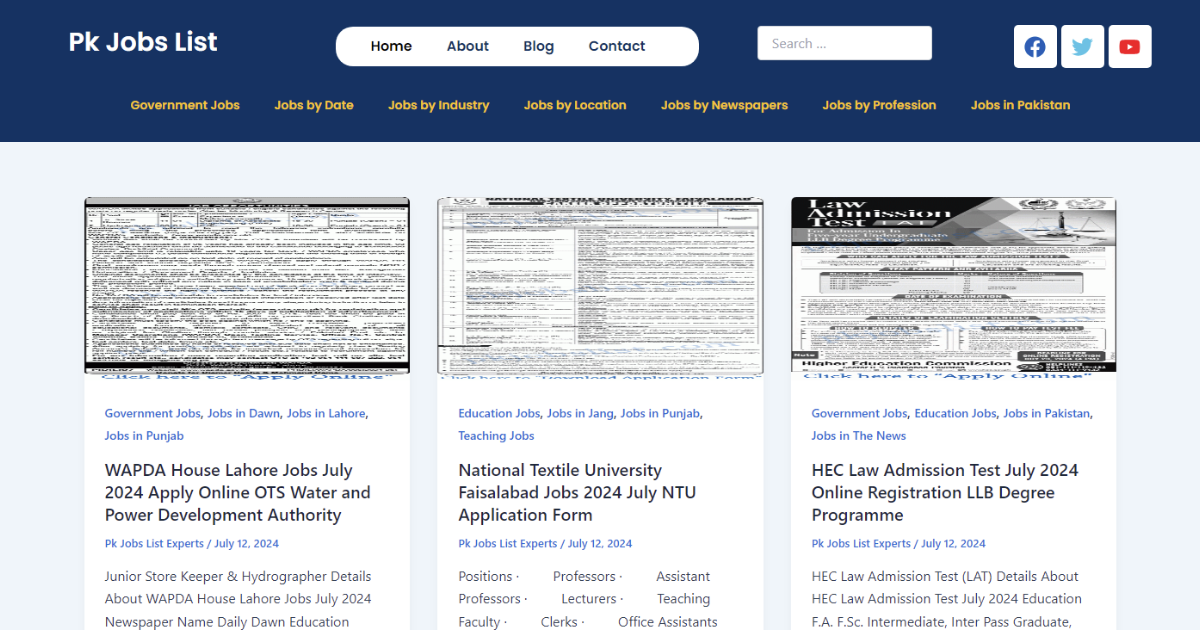This screenshot has width=1200, height=630.
Task: Open the About page from menu
Action: (467, 46)
